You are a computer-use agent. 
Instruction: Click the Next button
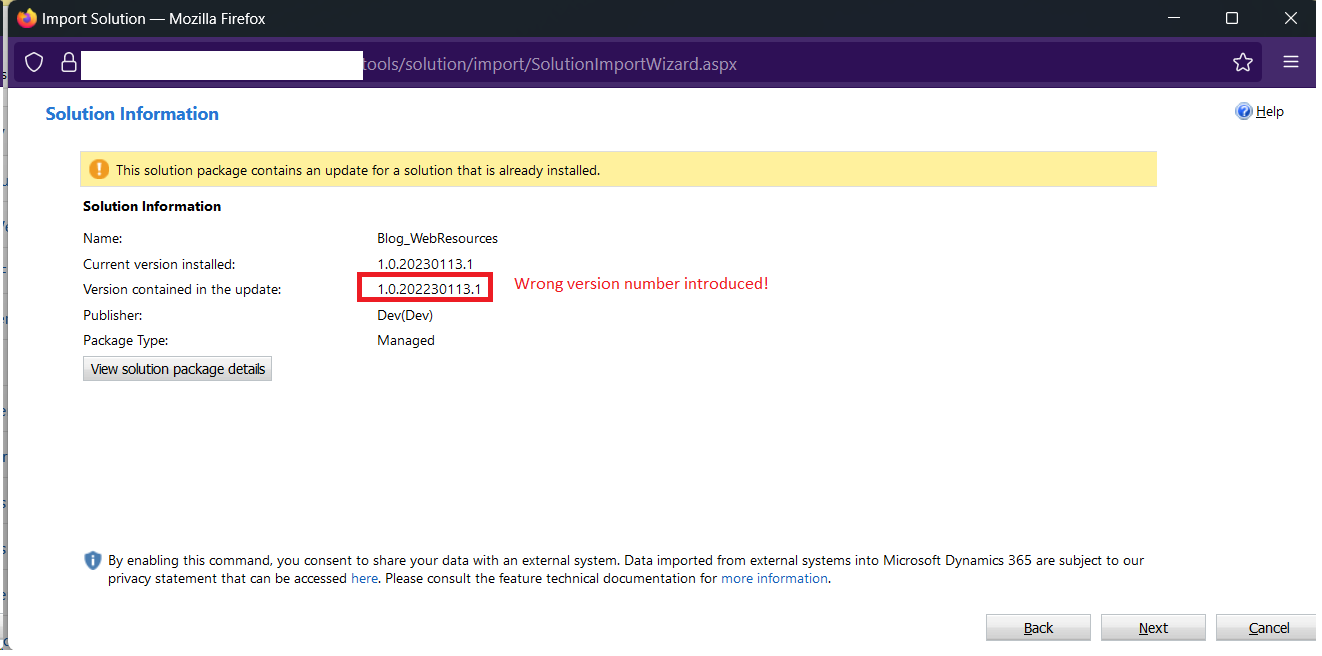coord(1153,628)
